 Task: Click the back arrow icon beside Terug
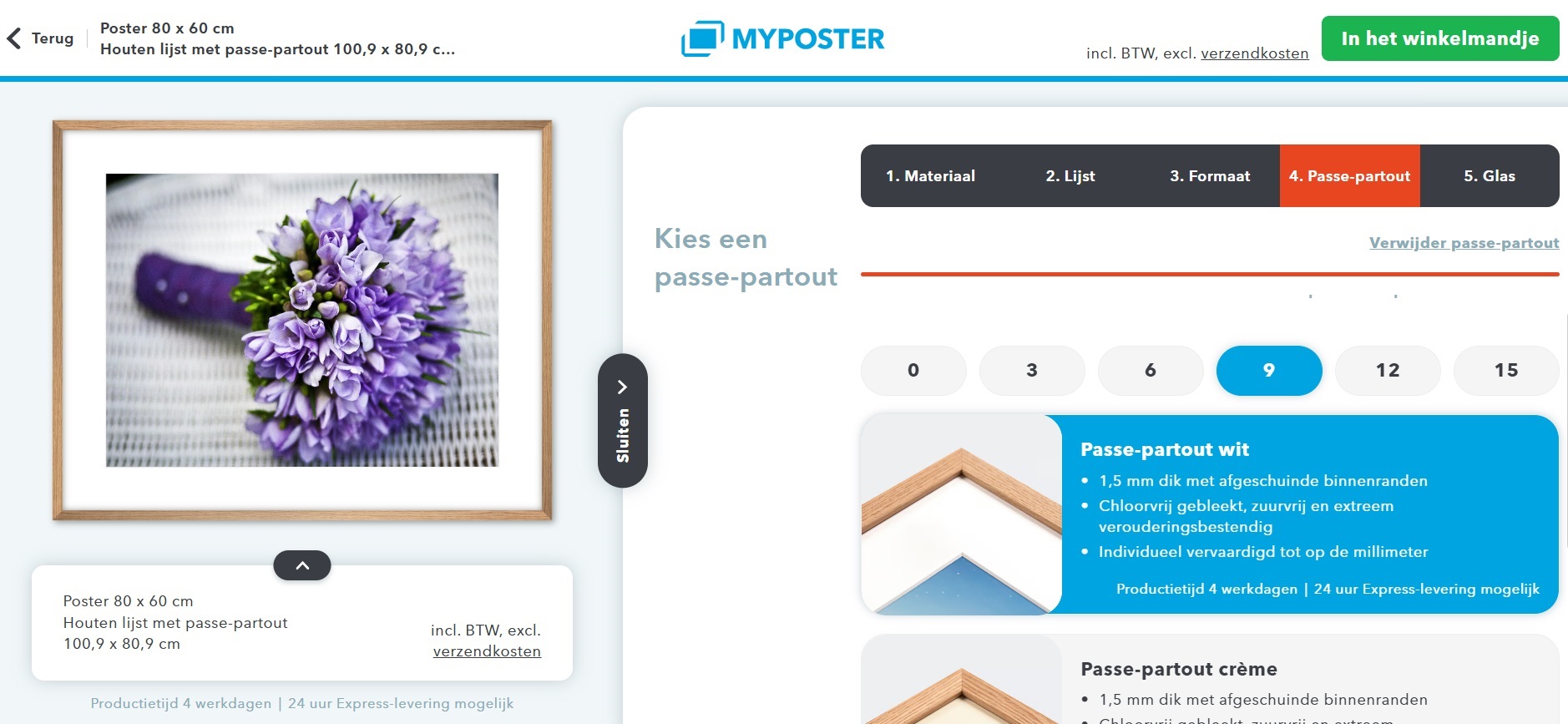tap(14, 38)
